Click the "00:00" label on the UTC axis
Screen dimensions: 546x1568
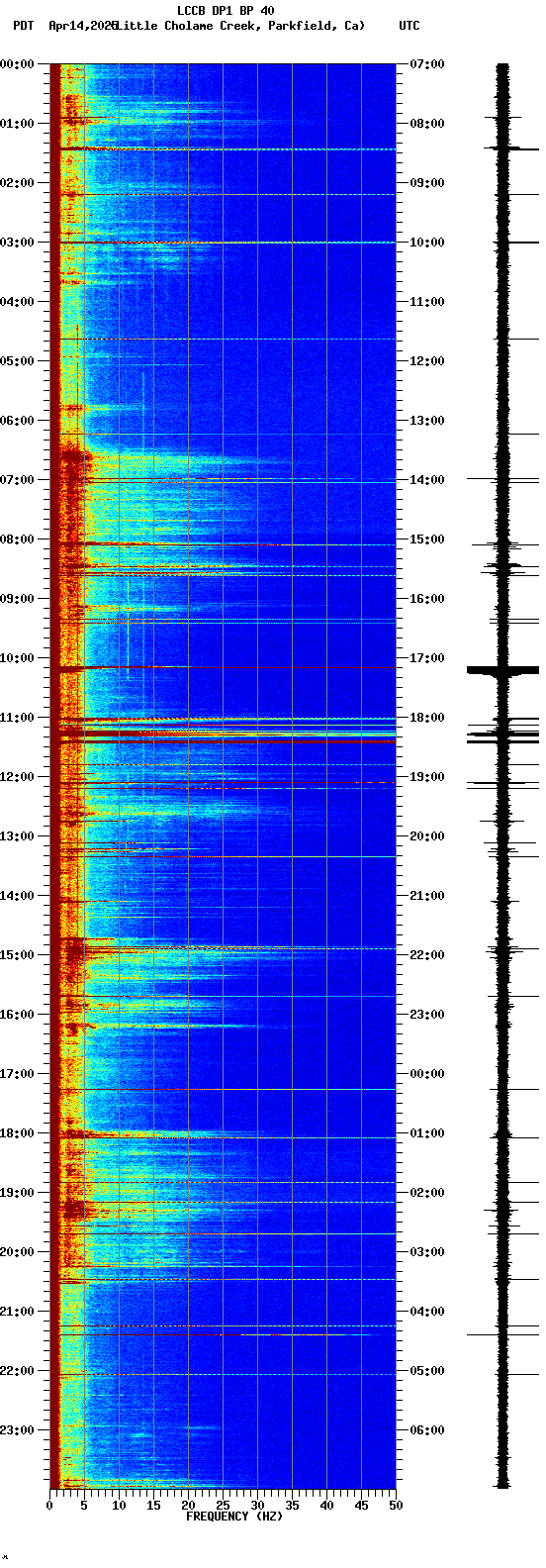(427, 1074)
